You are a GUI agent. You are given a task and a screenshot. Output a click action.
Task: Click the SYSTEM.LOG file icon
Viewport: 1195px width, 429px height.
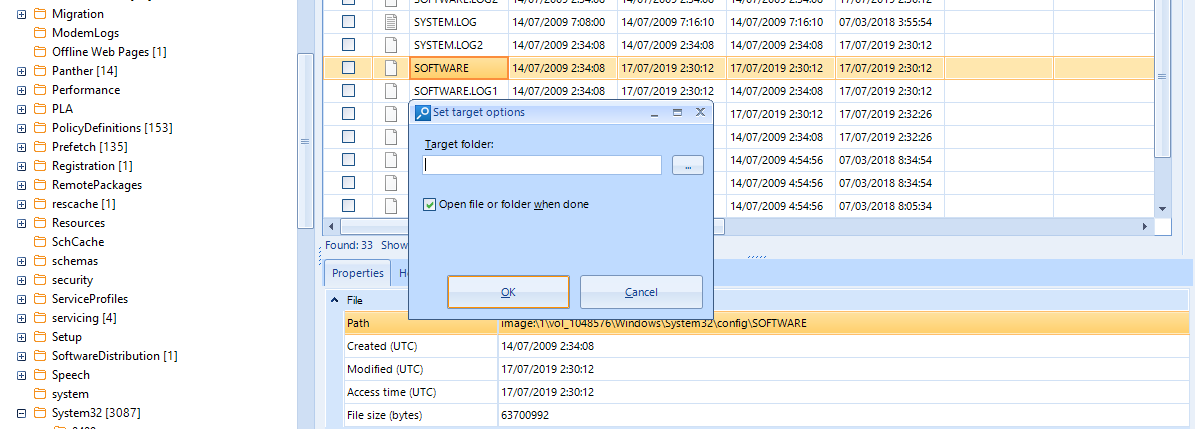click(392, 22)
